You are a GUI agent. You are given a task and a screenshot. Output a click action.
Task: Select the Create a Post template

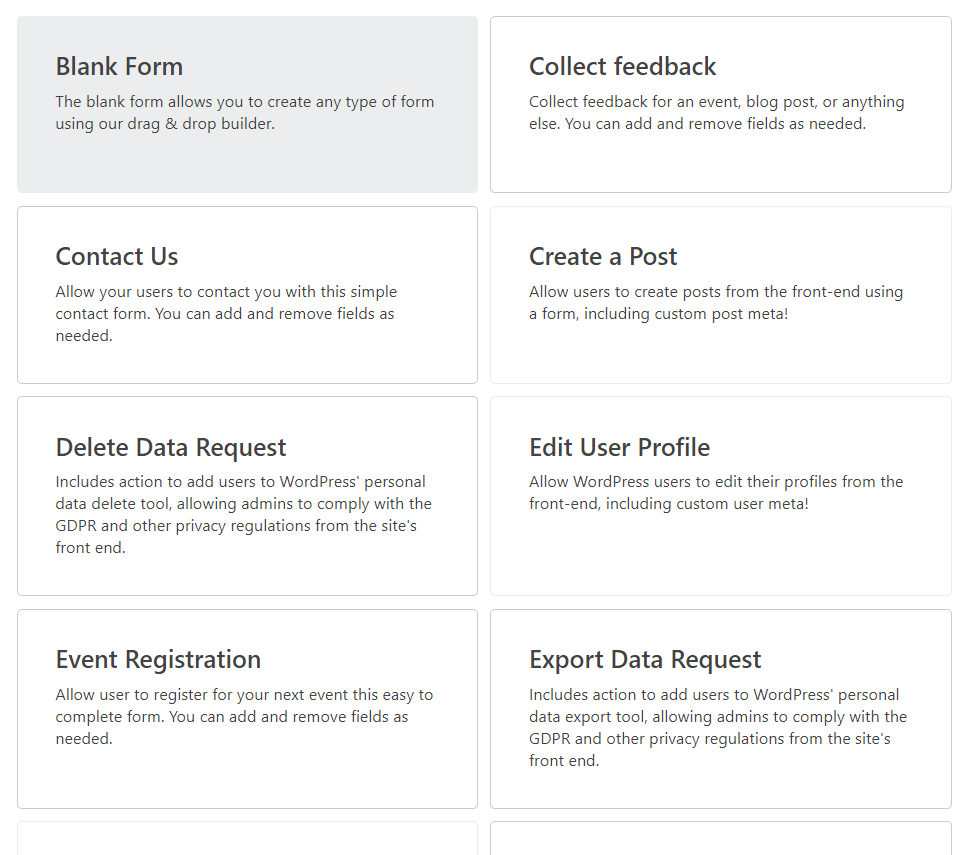click(721, 295)
